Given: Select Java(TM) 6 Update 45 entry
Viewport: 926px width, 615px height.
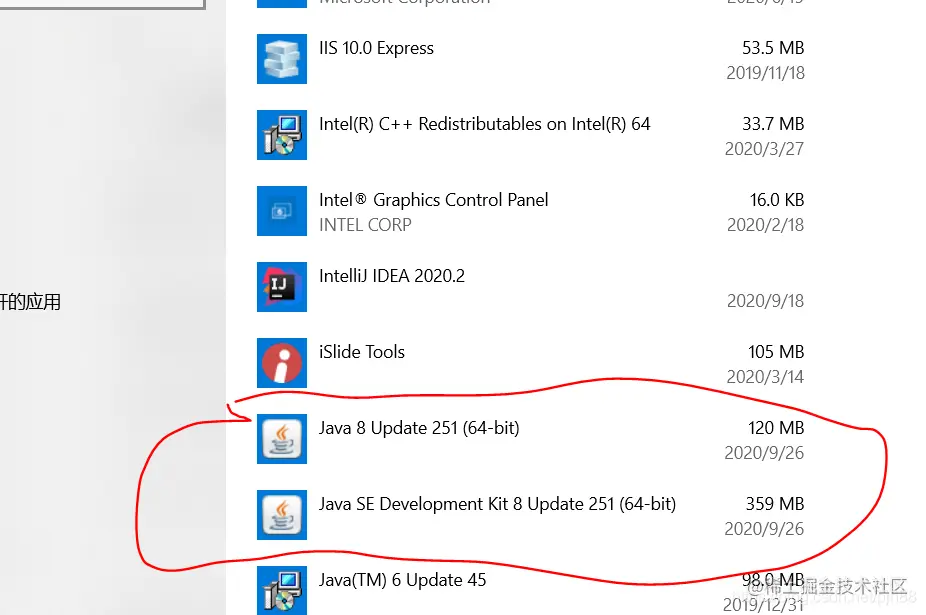Looking at the screenshot, I should point(402,580).
